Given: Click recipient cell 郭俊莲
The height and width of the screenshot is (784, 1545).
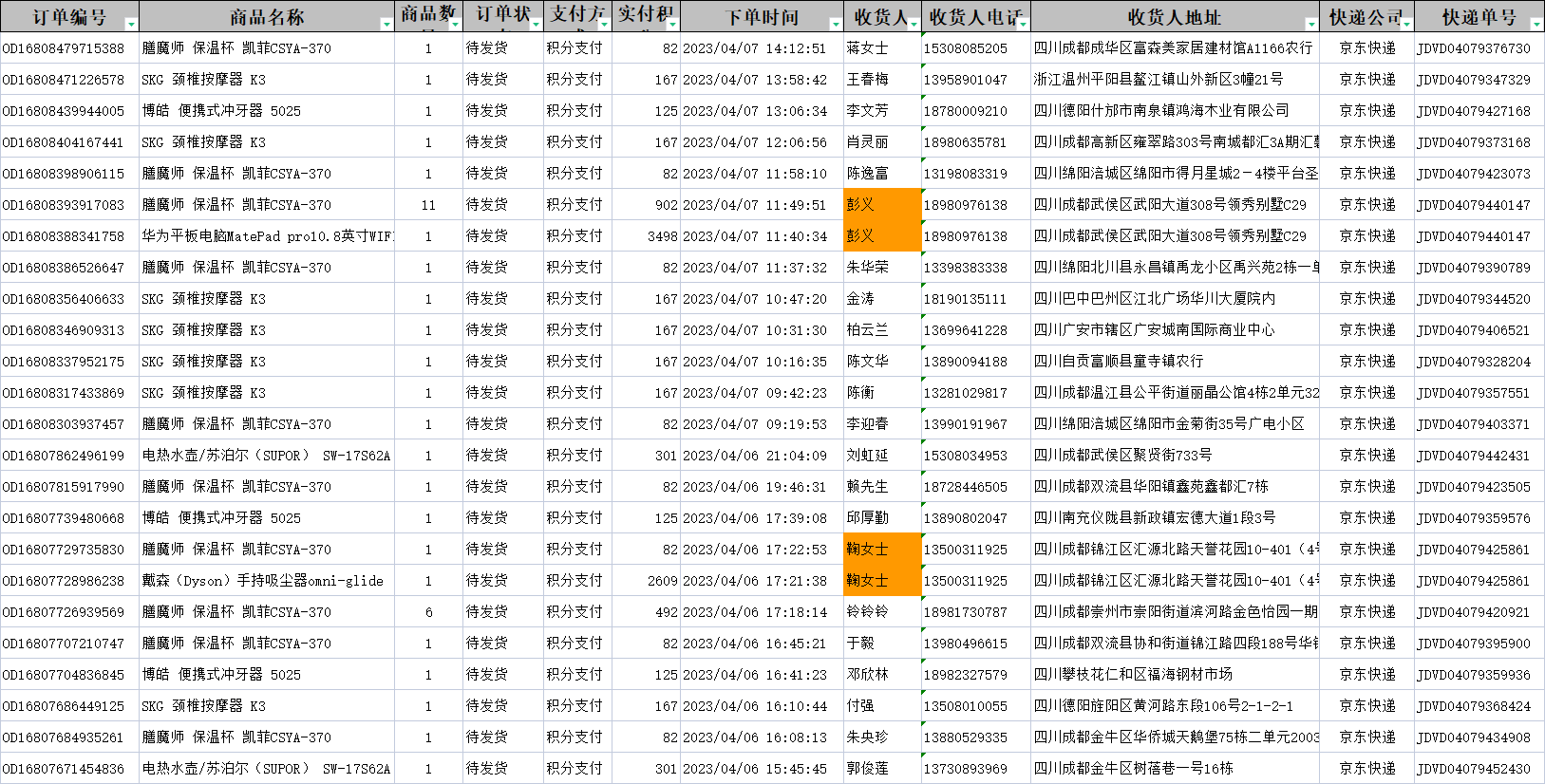Looking at the screenshot, I should (882, 768).
